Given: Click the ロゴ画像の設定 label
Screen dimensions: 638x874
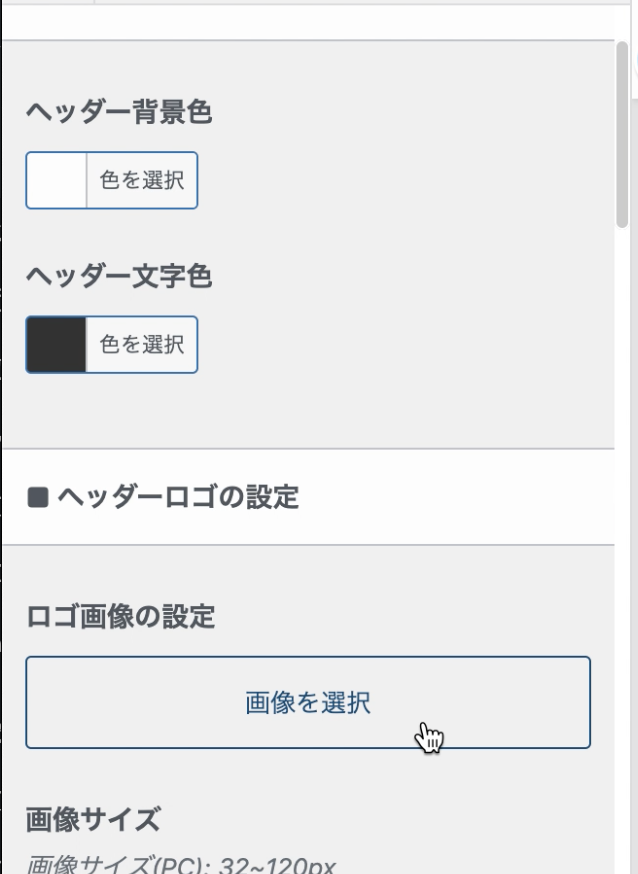Looking at the screenshot, I should (120, 617).
